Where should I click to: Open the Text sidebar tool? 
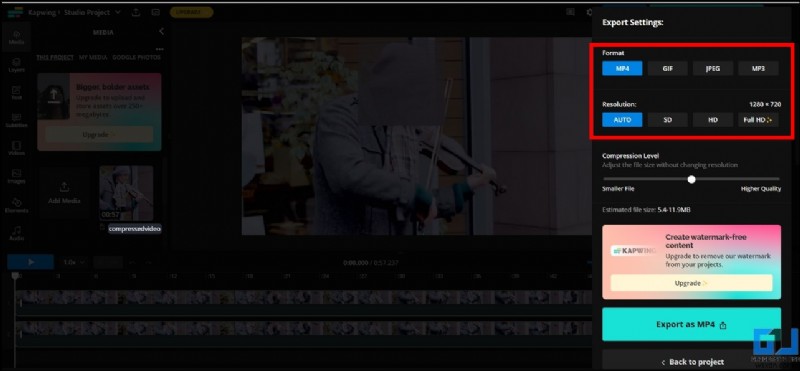(x=16, y=93)
